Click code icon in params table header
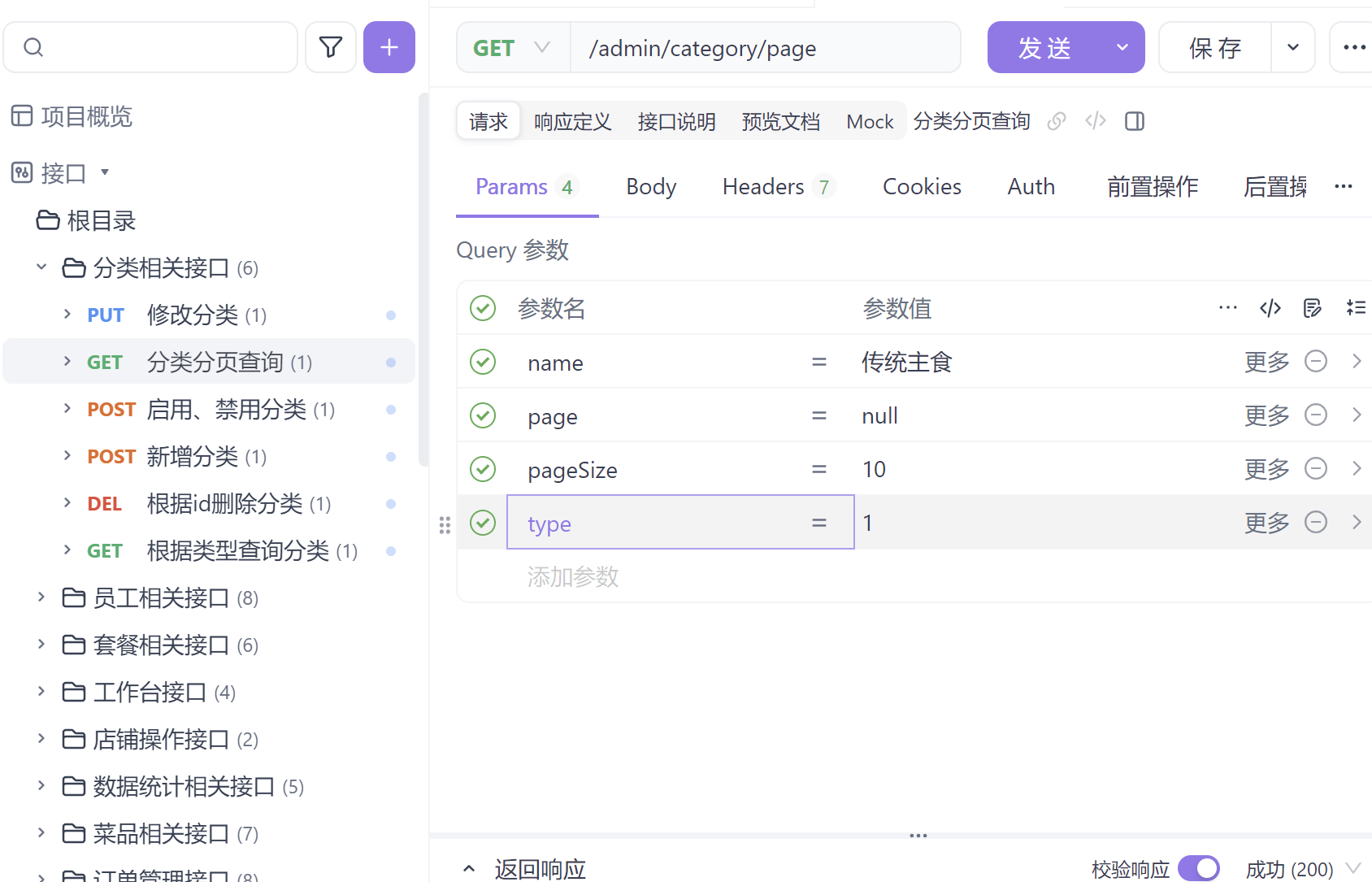Screen dimensions: 1372x882 point(1270,307)
